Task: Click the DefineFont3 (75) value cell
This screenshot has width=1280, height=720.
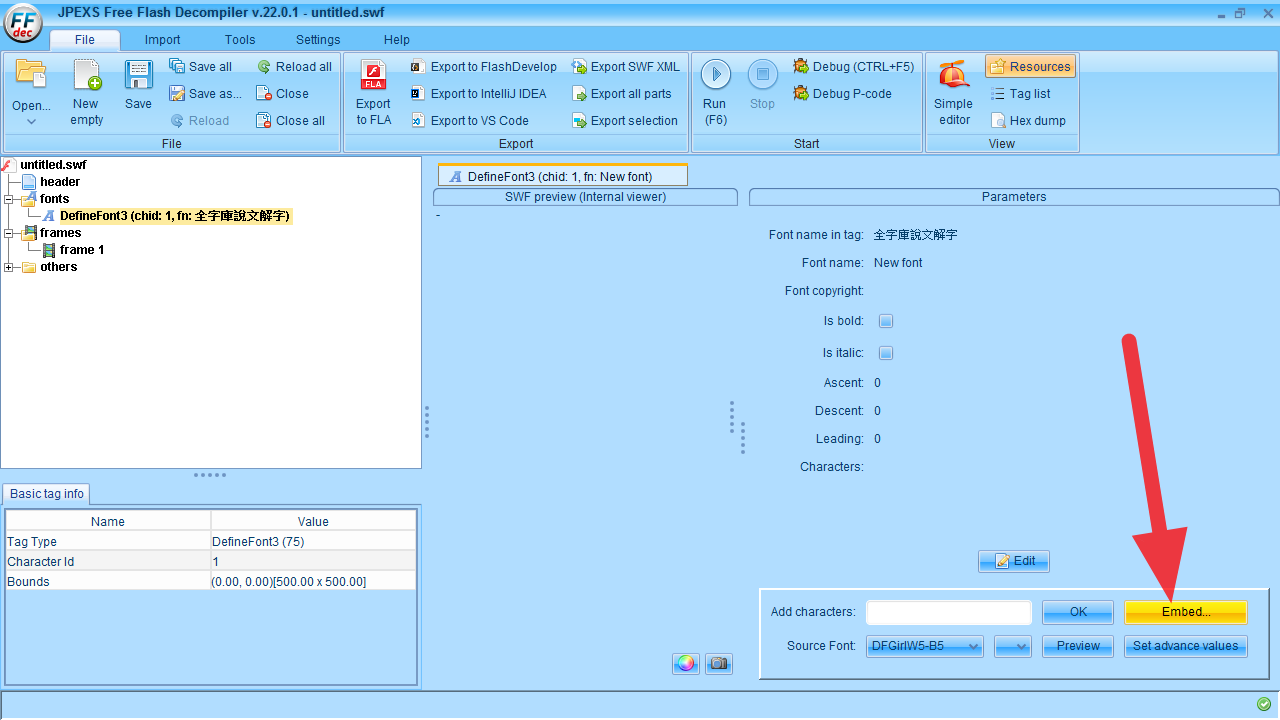Action: click(x=313, y=541)
